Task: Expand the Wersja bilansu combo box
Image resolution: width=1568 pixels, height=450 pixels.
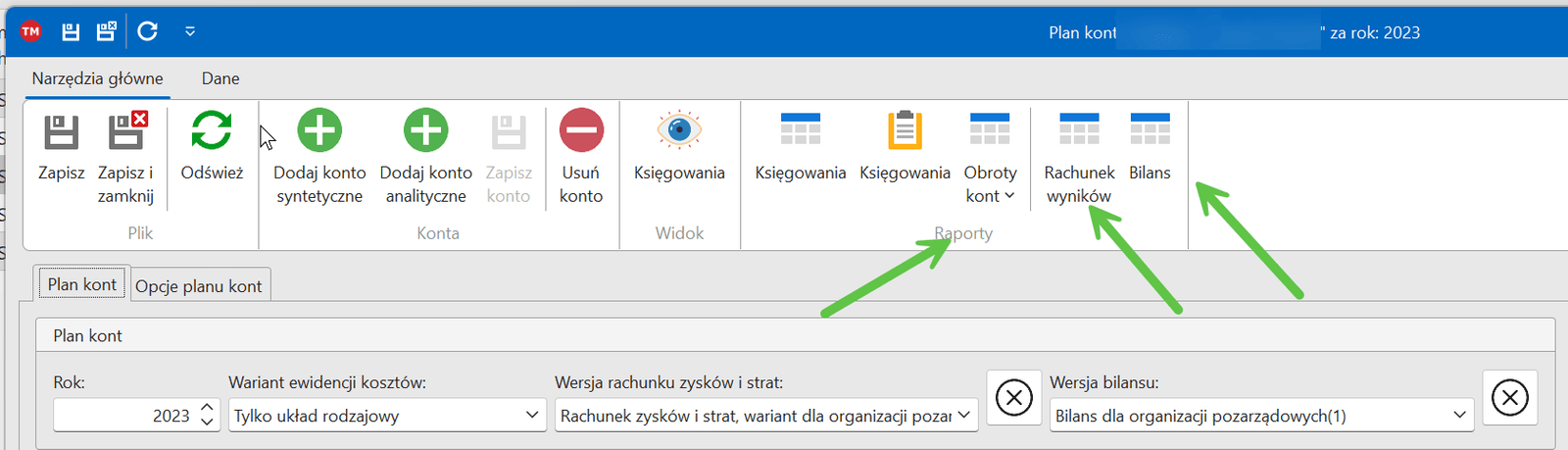Action: [x=1460, y=416]
